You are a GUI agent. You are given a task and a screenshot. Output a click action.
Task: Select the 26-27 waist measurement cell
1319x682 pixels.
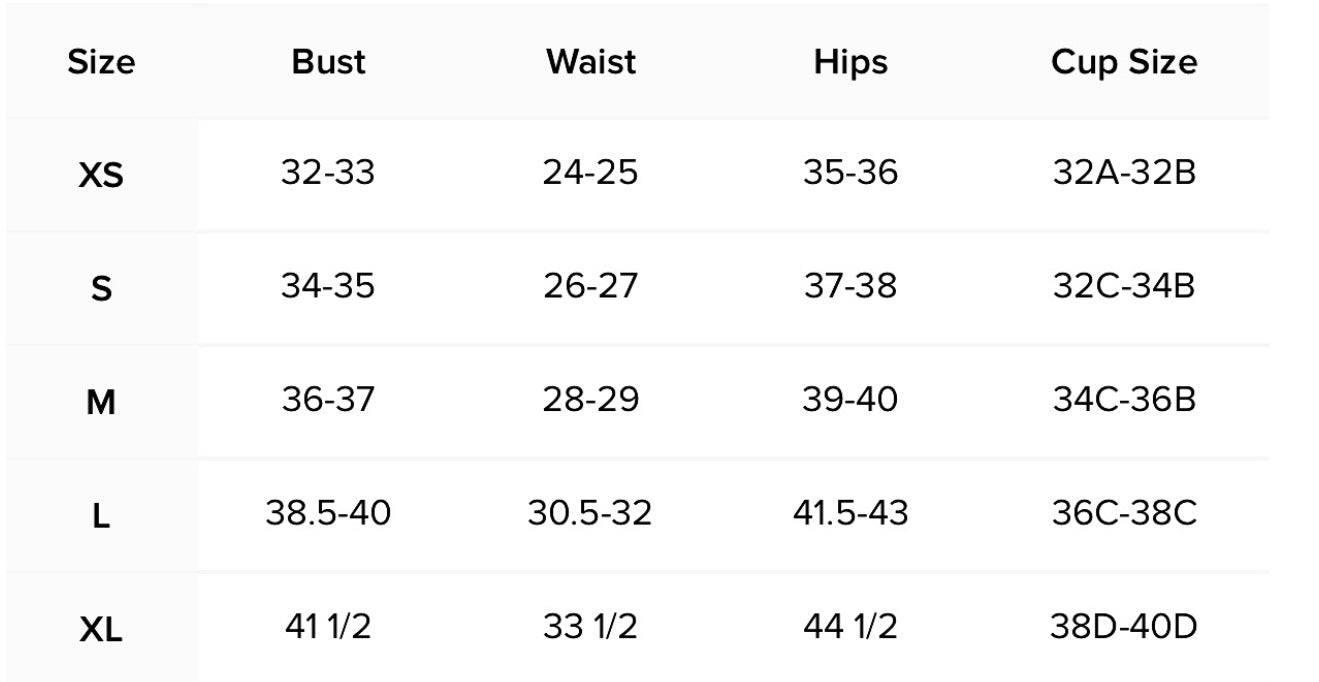[590, 287]
